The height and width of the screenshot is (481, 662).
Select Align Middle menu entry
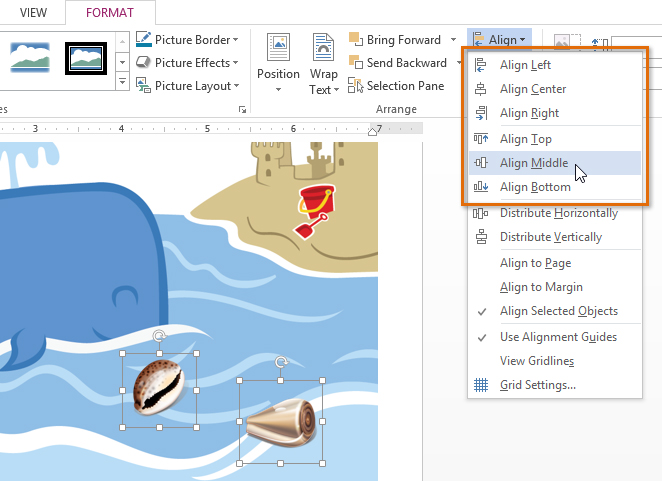click(x=555, y=163)
